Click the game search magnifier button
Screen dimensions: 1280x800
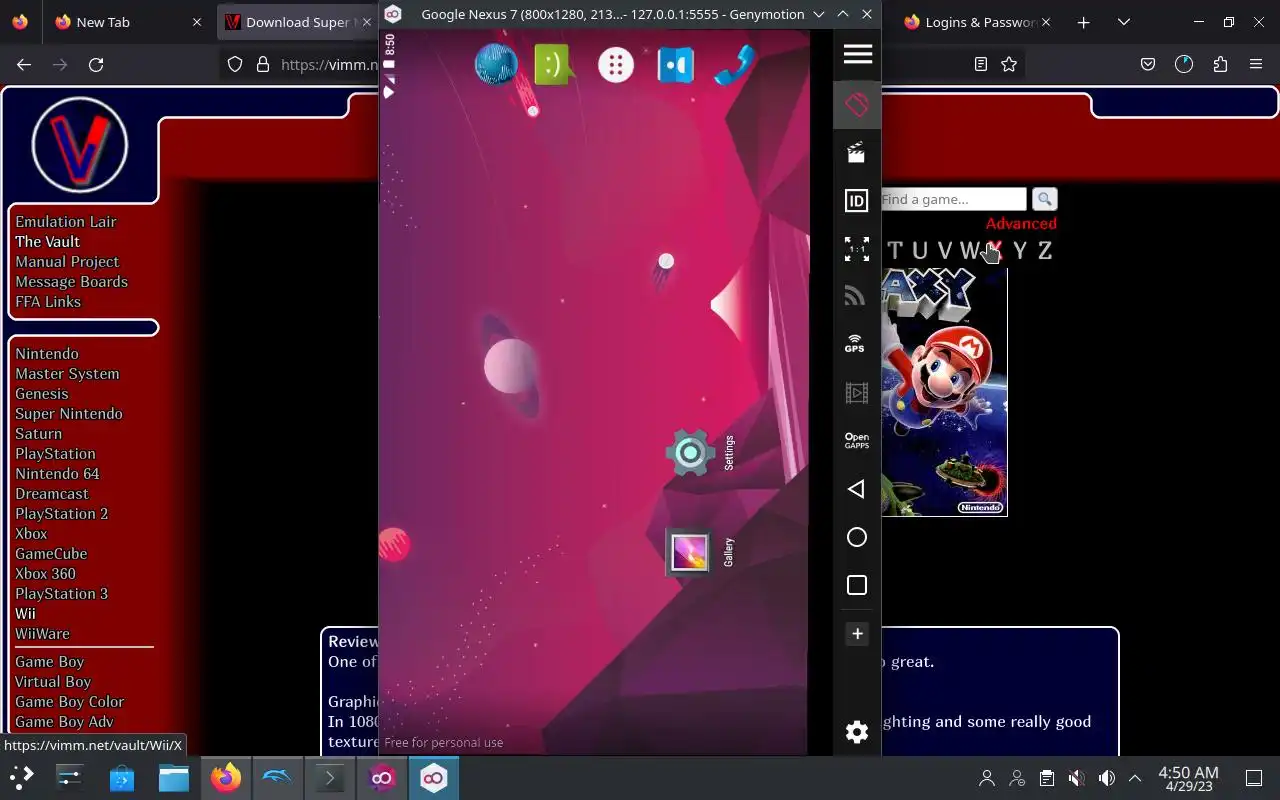[x=1044, y=199]
